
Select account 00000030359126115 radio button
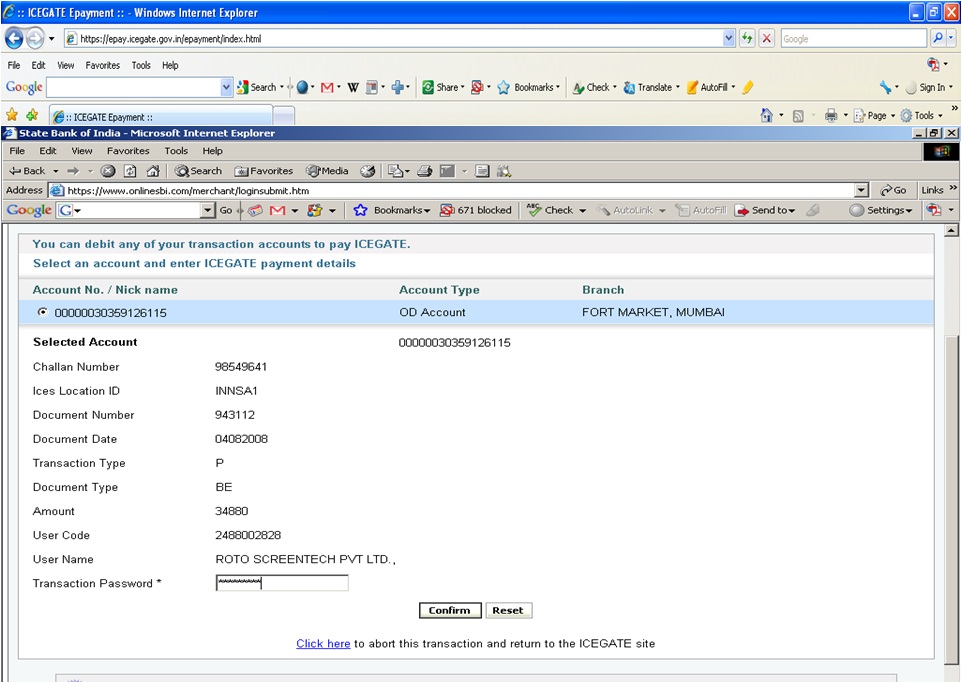(42, 312)
